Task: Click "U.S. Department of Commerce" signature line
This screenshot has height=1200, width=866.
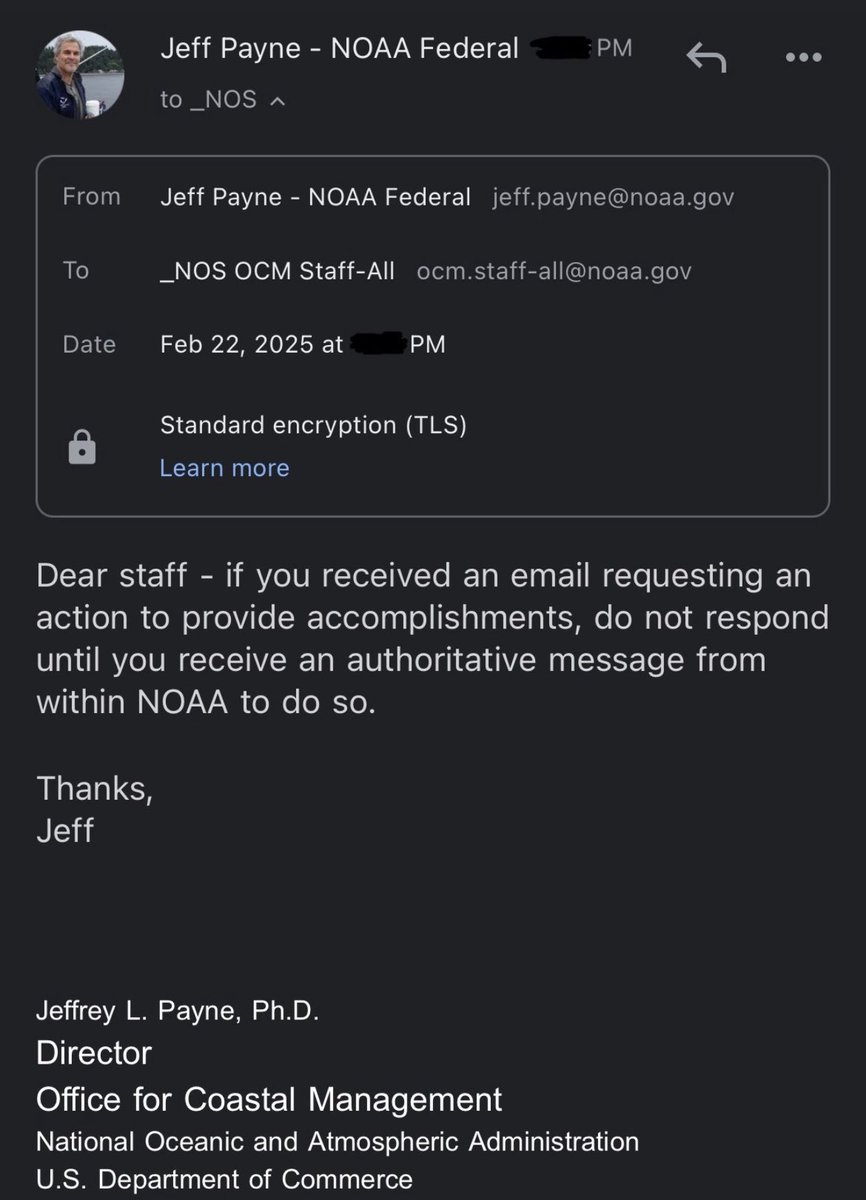Action: point(224,1181)
